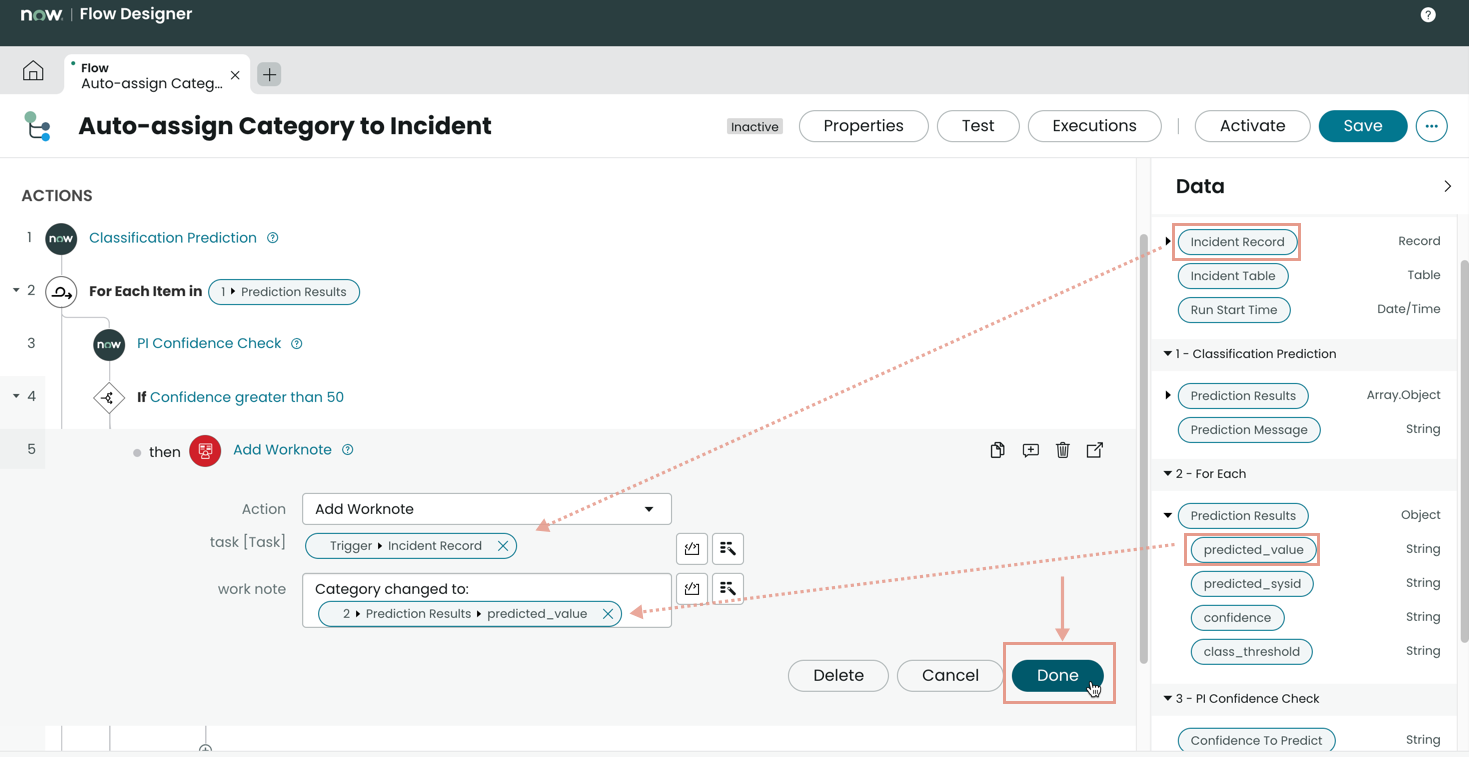Remove Trigger Incident Record pill
This screenshot has height=757, width=1469.
503,546
